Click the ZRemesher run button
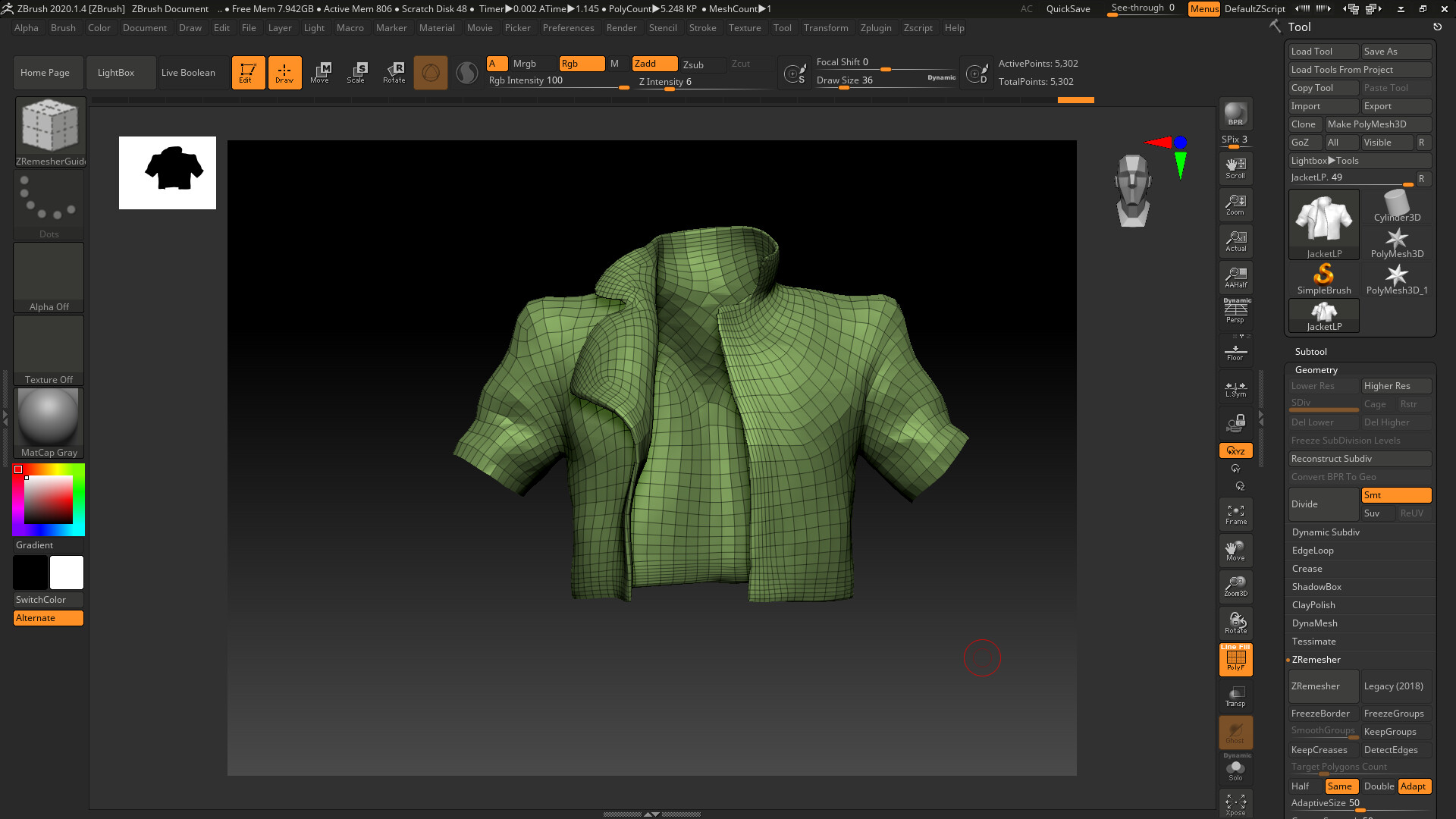The height and width of the screenshot is (819, 1456). tap(1323, 686)
